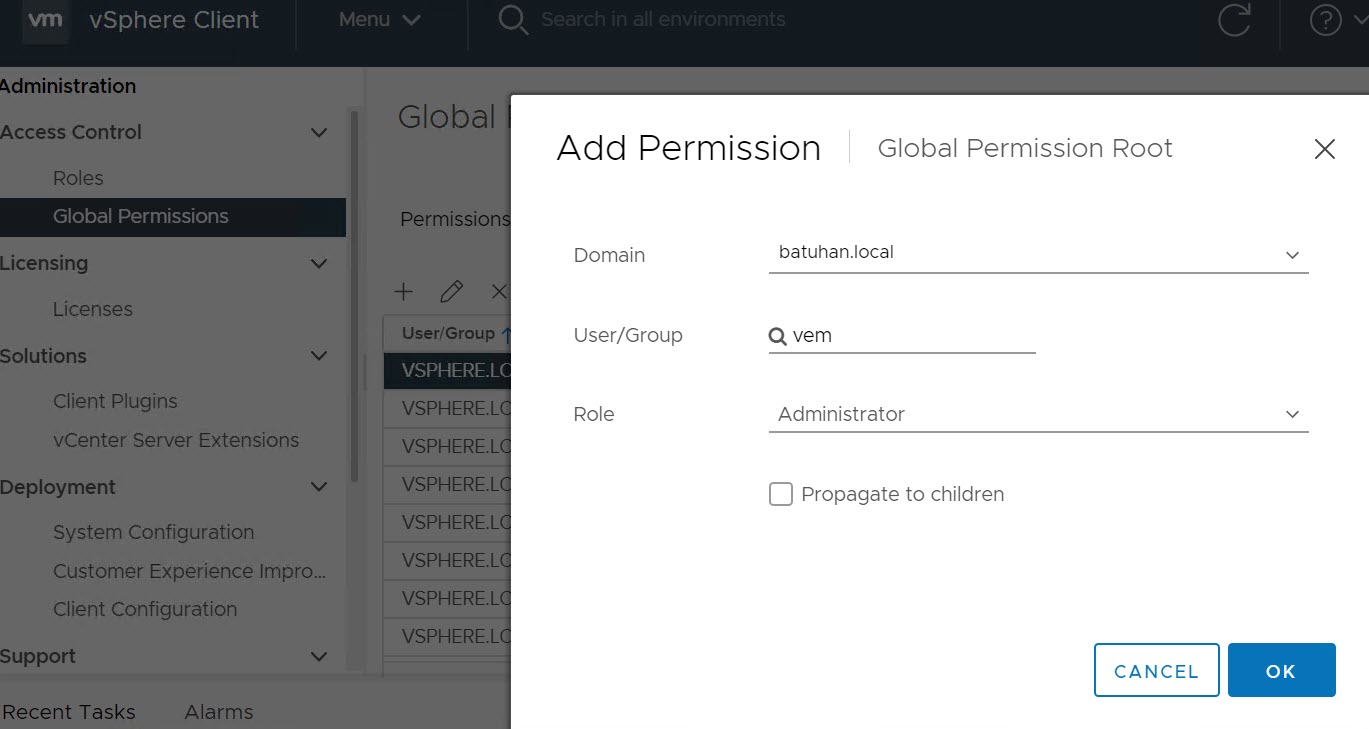The width and height of the screenshot is (1369, 729).
Task: Open the Menu dropdown in header
Action: tap(379, 20)
